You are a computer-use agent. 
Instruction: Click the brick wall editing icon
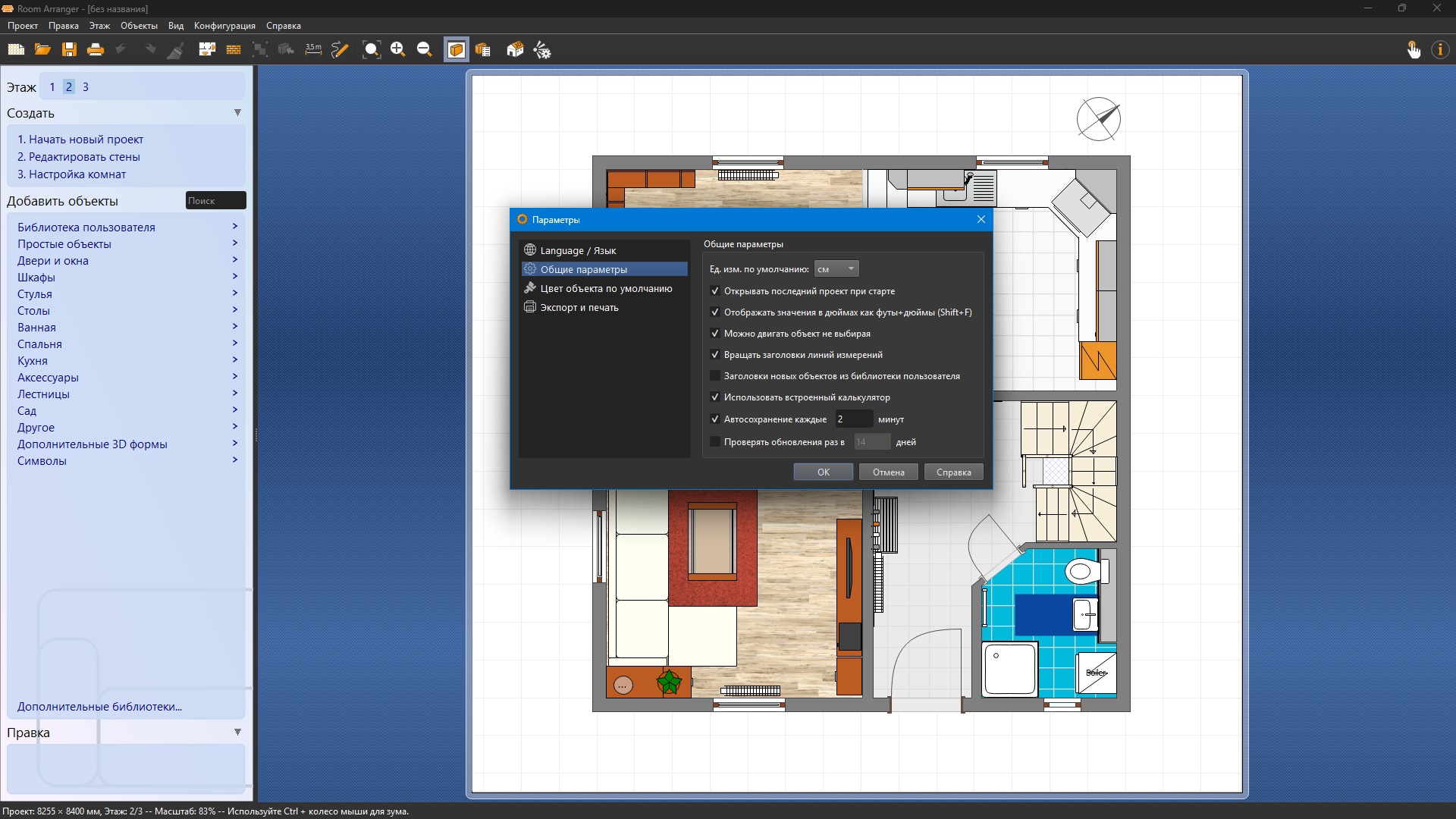[234, 50]
